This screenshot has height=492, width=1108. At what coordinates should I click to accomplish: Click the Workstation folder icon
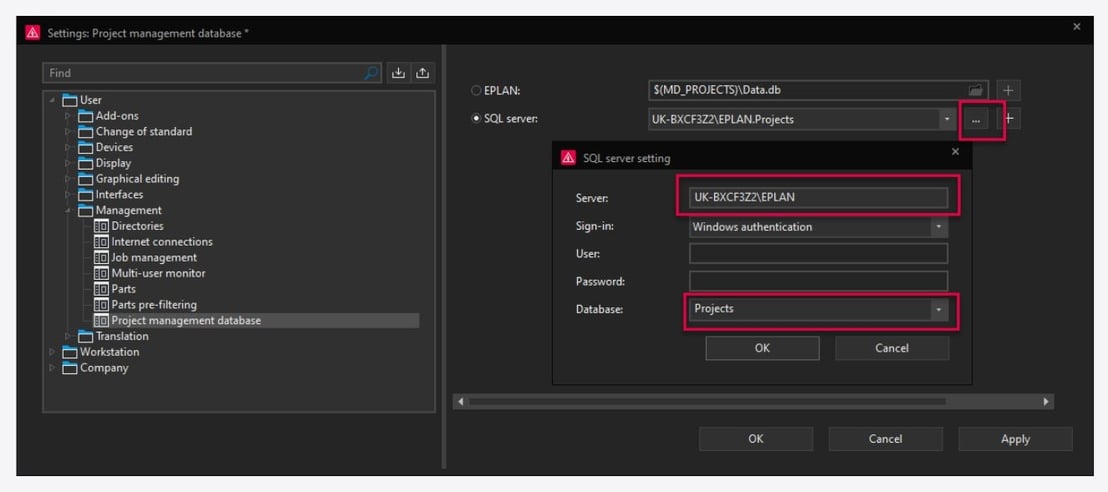point(70,352)
